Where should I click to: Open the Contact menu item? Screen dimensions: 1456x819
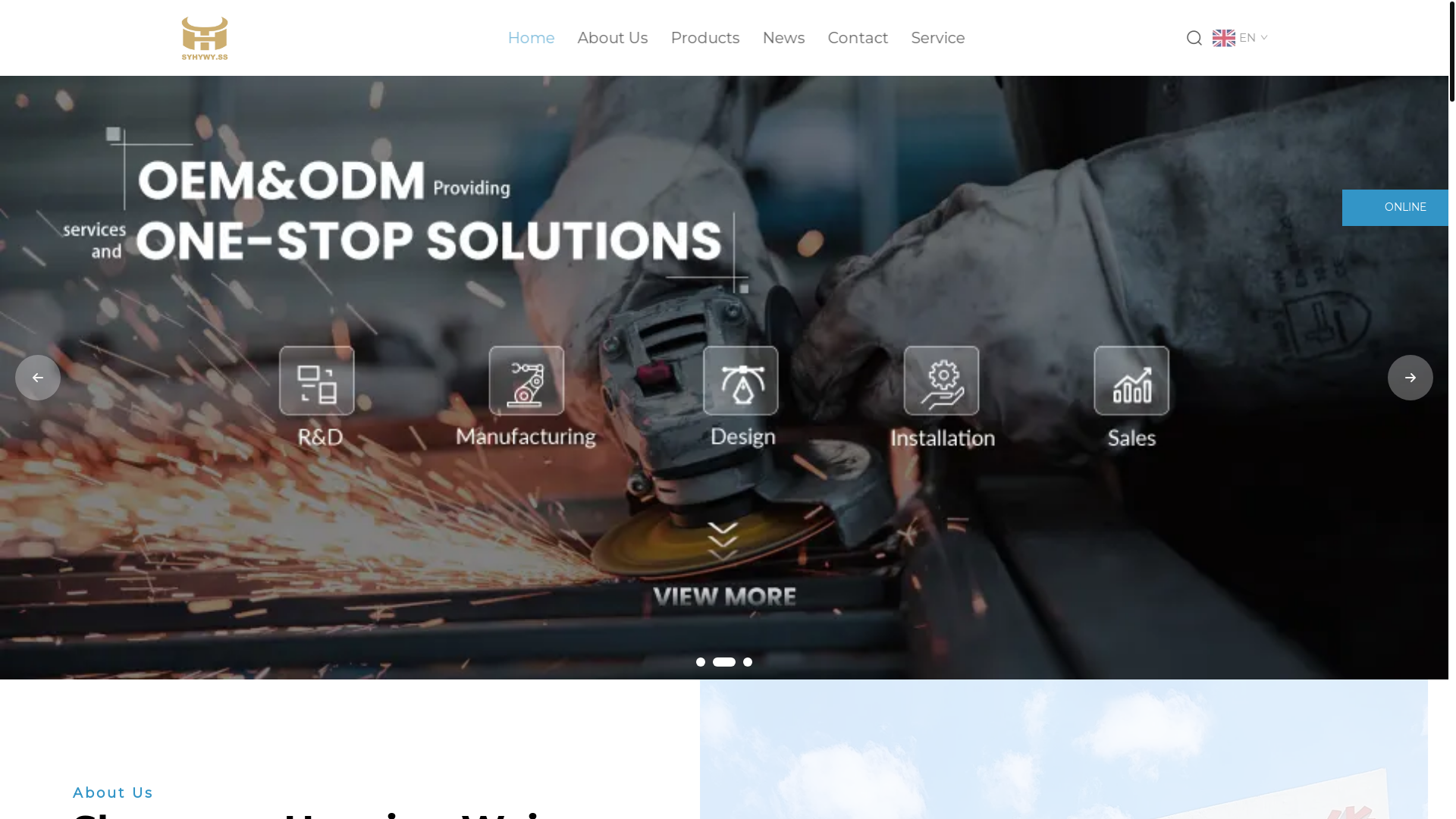858,38
